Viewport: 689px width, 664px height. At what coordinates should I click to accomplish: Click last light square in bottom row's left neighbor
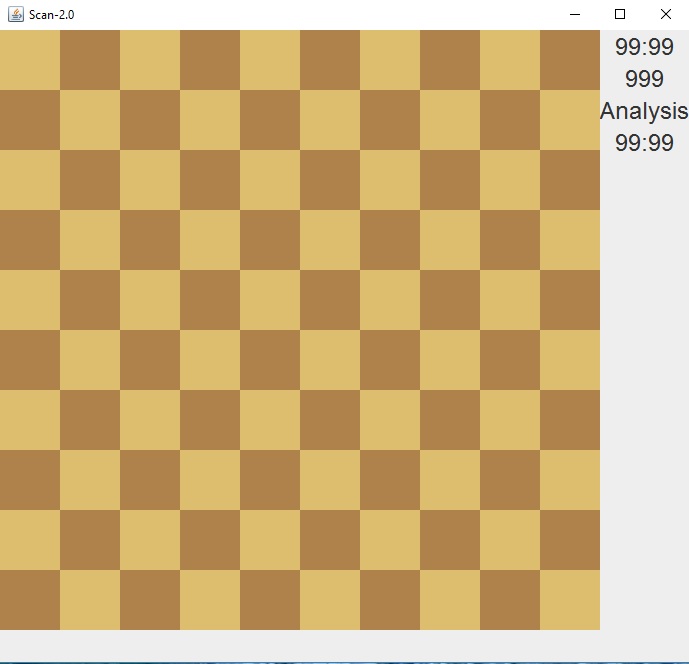(510, 600)
